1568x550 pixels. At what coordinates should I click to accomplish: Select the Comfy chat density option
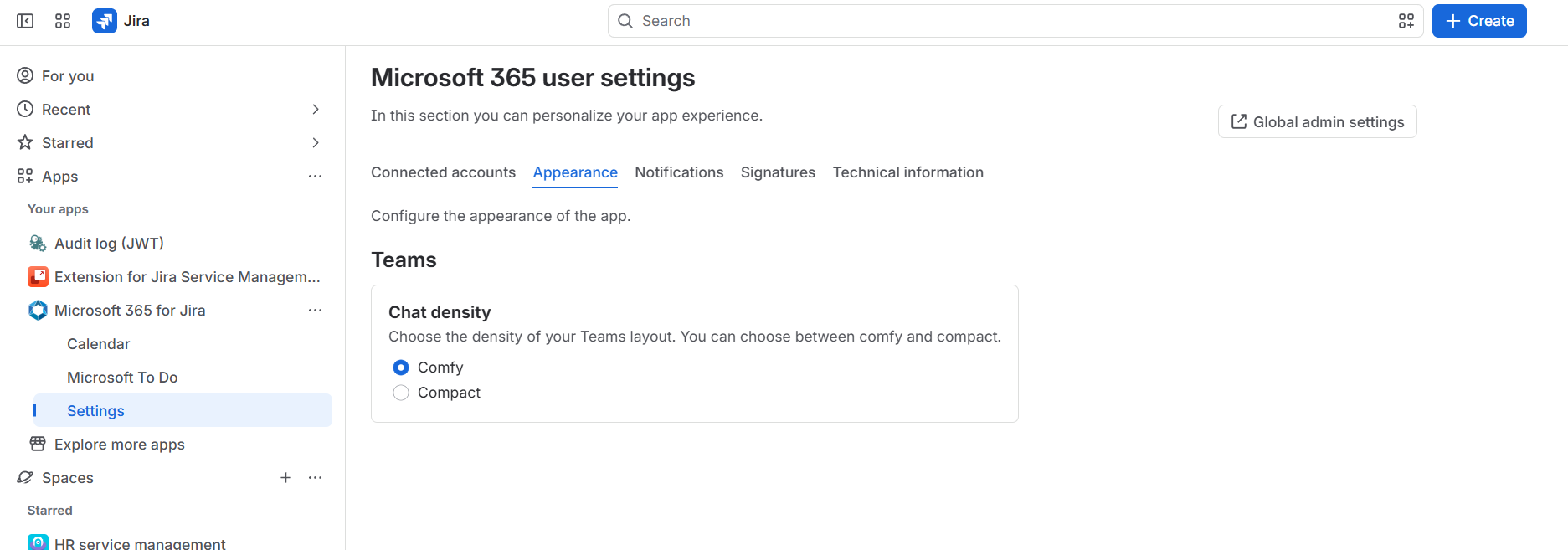[x=401, y=368]
